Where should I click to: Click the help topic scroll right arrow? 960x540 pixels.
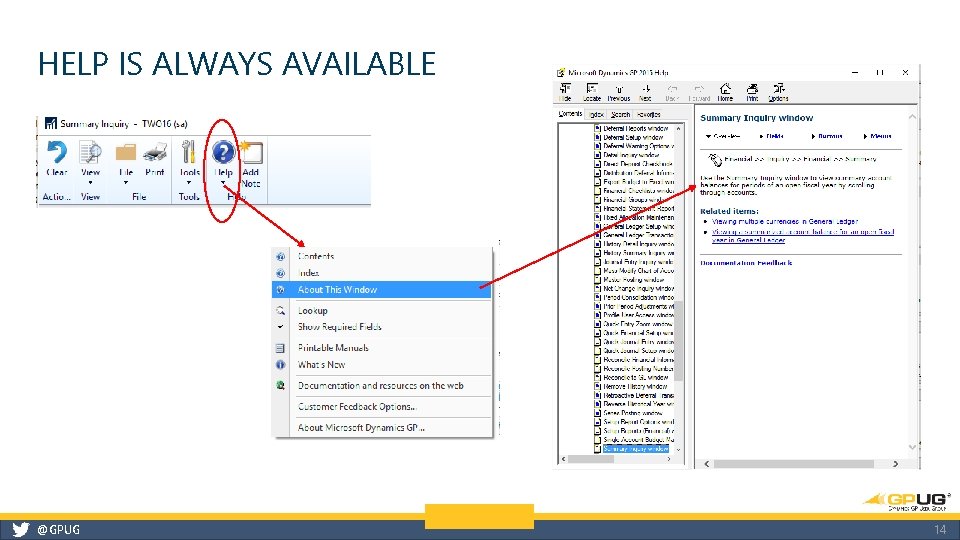(895, 464)
